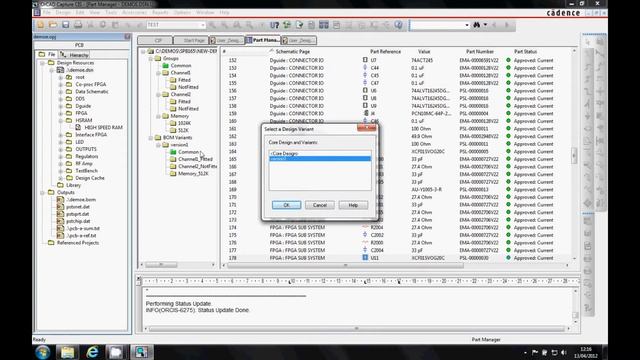This screenshot has height=360, width=640.
Task: Open the TEST combo box in toolbar
Action: pyautogui.click(x=176, y=25)
